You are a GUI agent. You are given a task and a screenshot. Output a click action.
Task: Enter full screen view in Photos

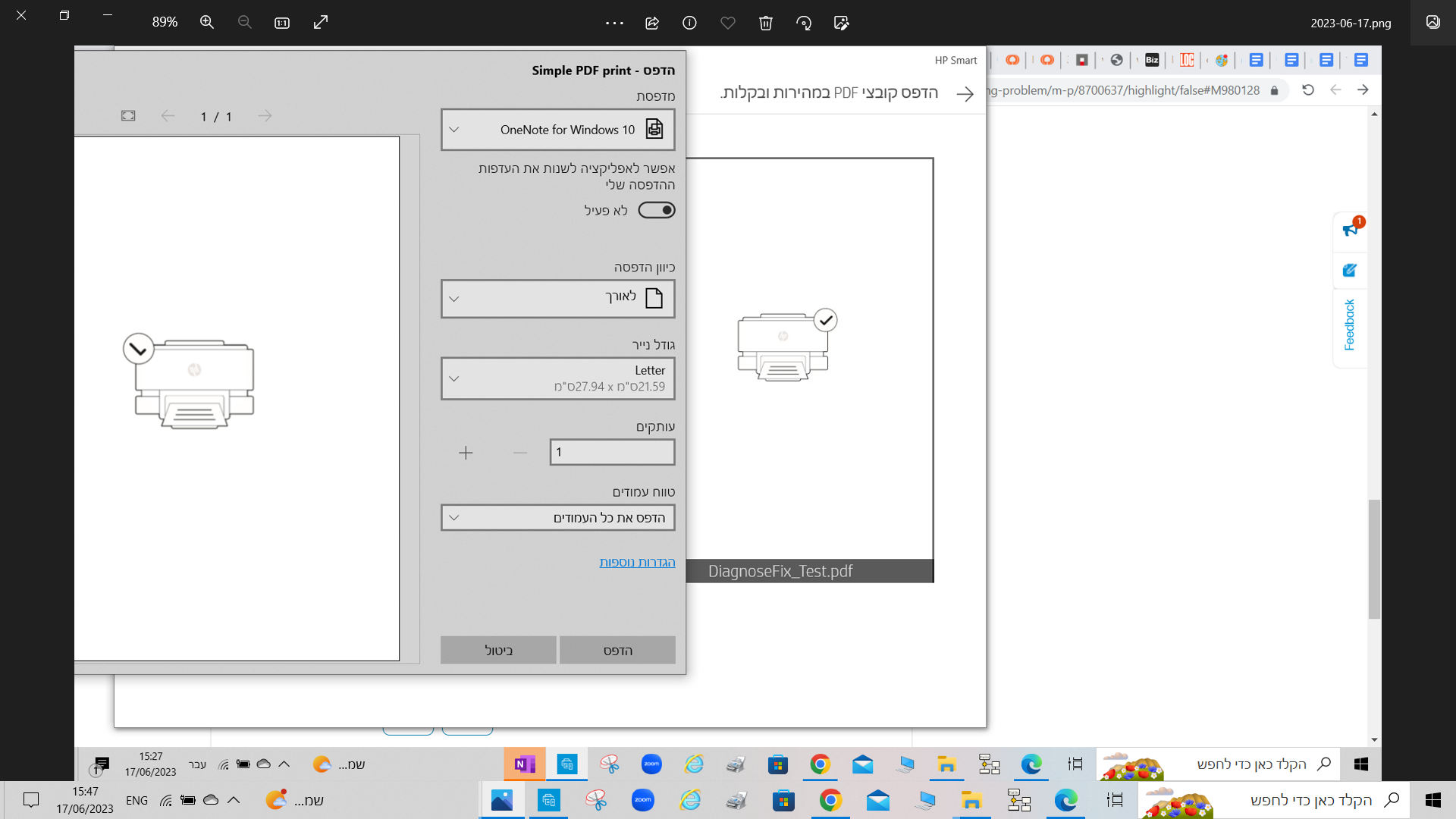[321, 23]
